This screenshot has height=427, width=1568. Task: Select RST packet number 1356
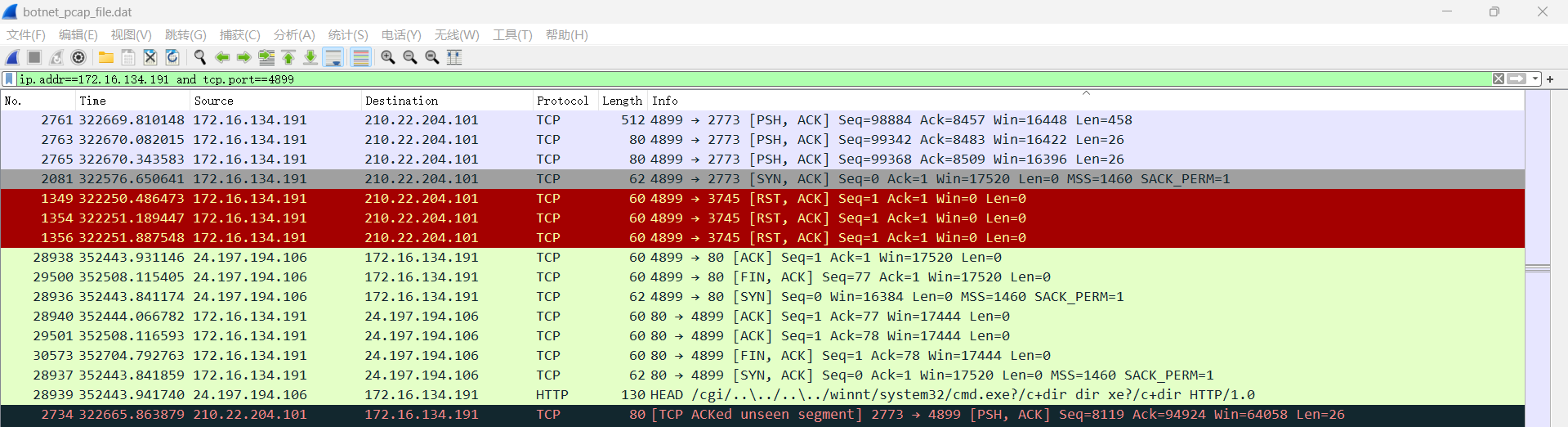762,238
